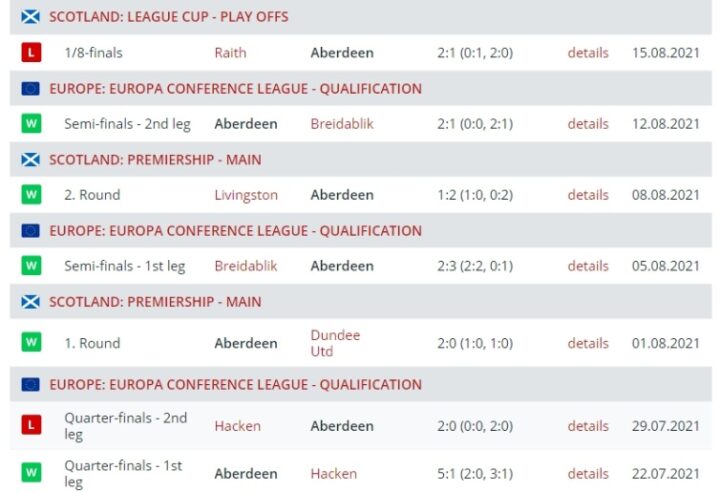Click the 2:3 score for Breidablik vs Aberdeen
720x492 pixels.
[475, 266]
